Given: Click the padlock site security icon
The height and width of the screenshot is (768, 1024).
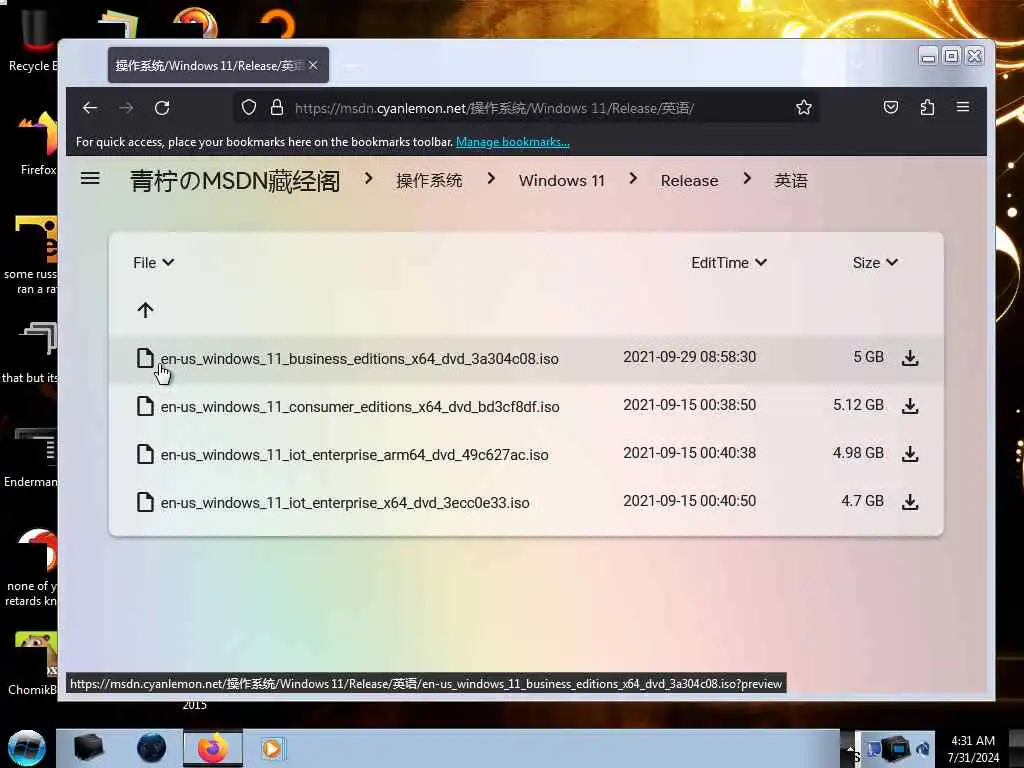Looking at the screenshot, I should (277, 107).
